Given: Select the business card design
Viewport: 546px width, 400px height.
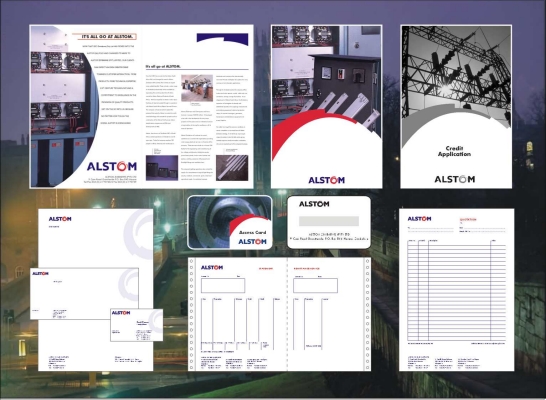Looking at the screenshot, I should 136,325.
